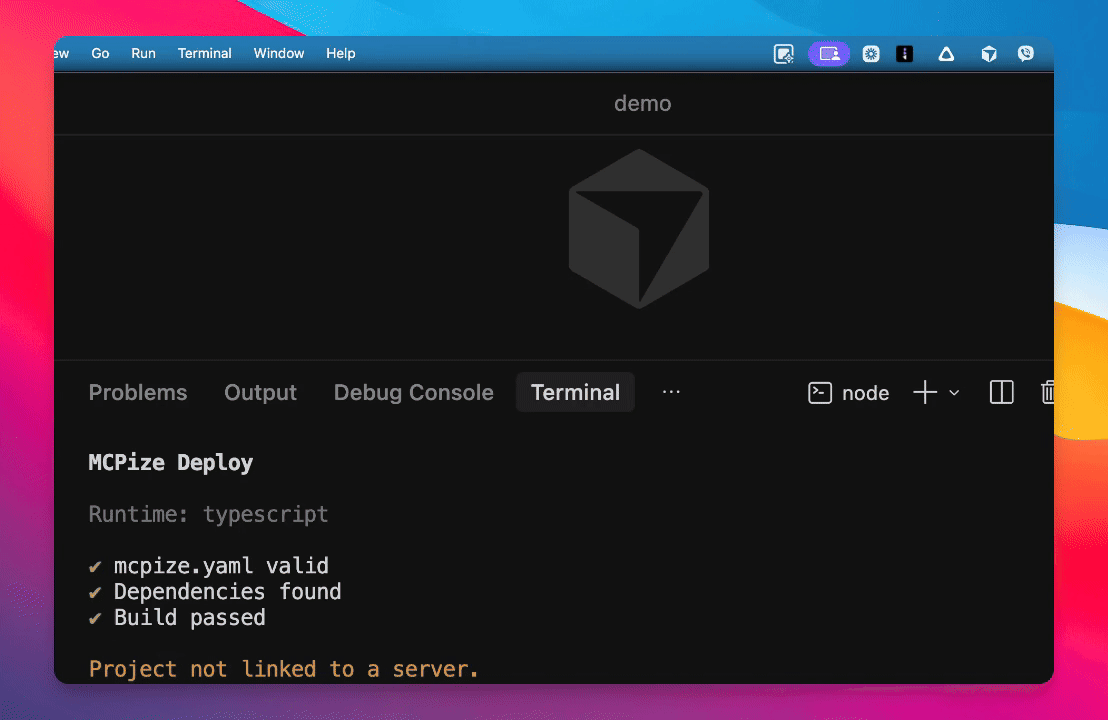This screenshot has height=720, width=1108.
Task: Expand the new terminal launch profile dropdown
Action: click(954, 393)
